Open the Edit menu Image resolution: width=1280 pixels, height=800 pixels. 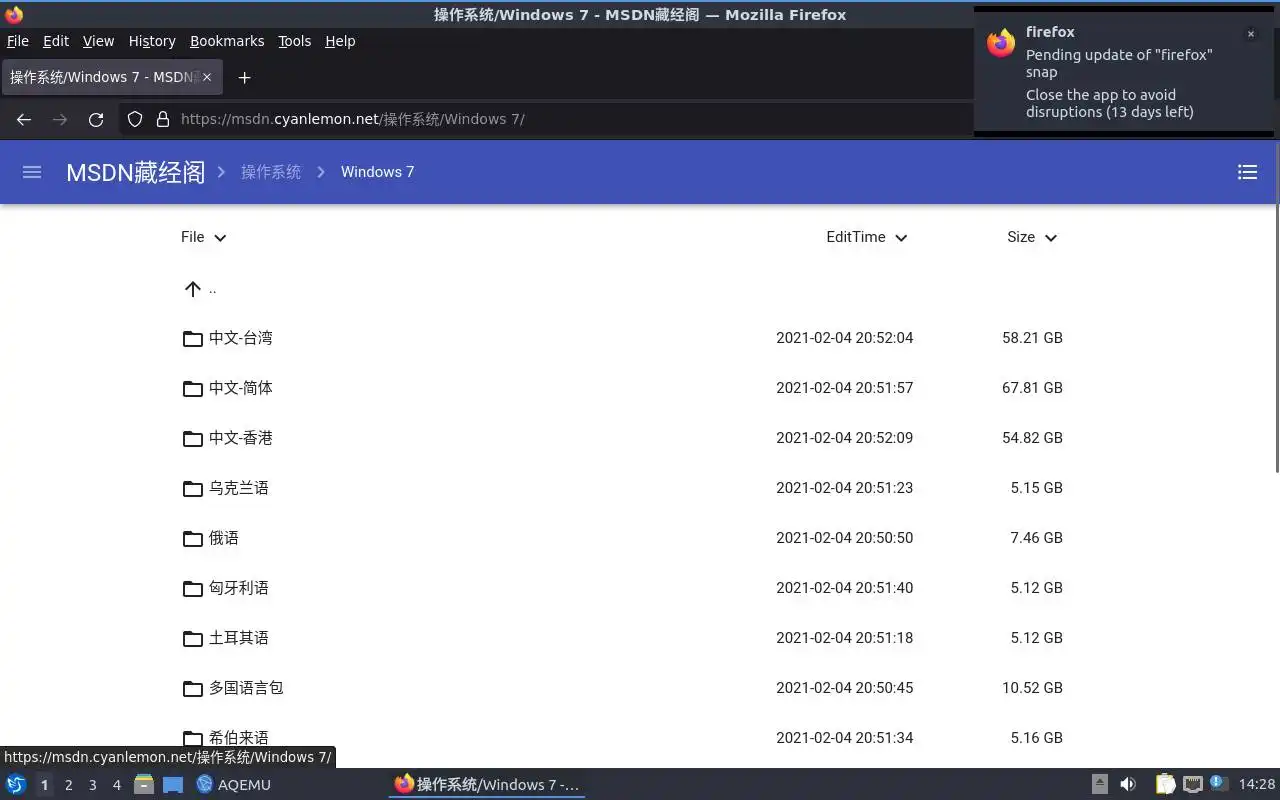click(x=56, y=41)
